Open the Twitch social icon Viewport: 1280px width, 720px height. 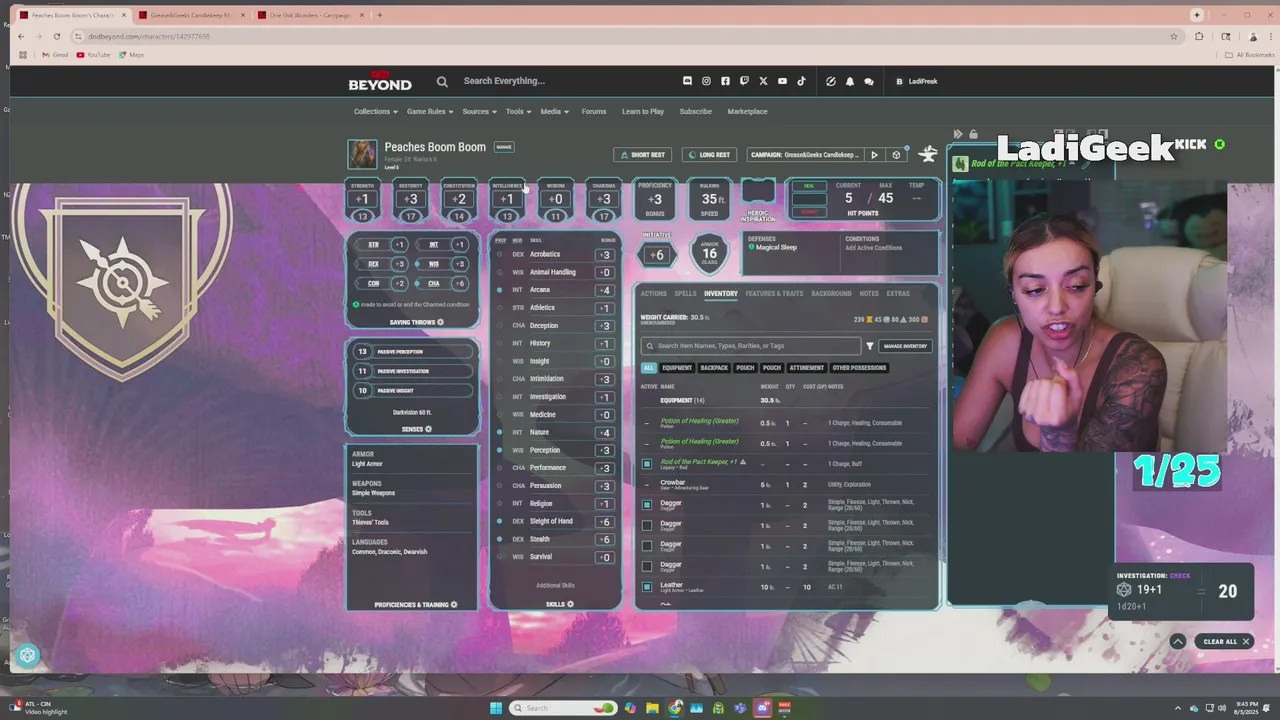click(744, 81)
